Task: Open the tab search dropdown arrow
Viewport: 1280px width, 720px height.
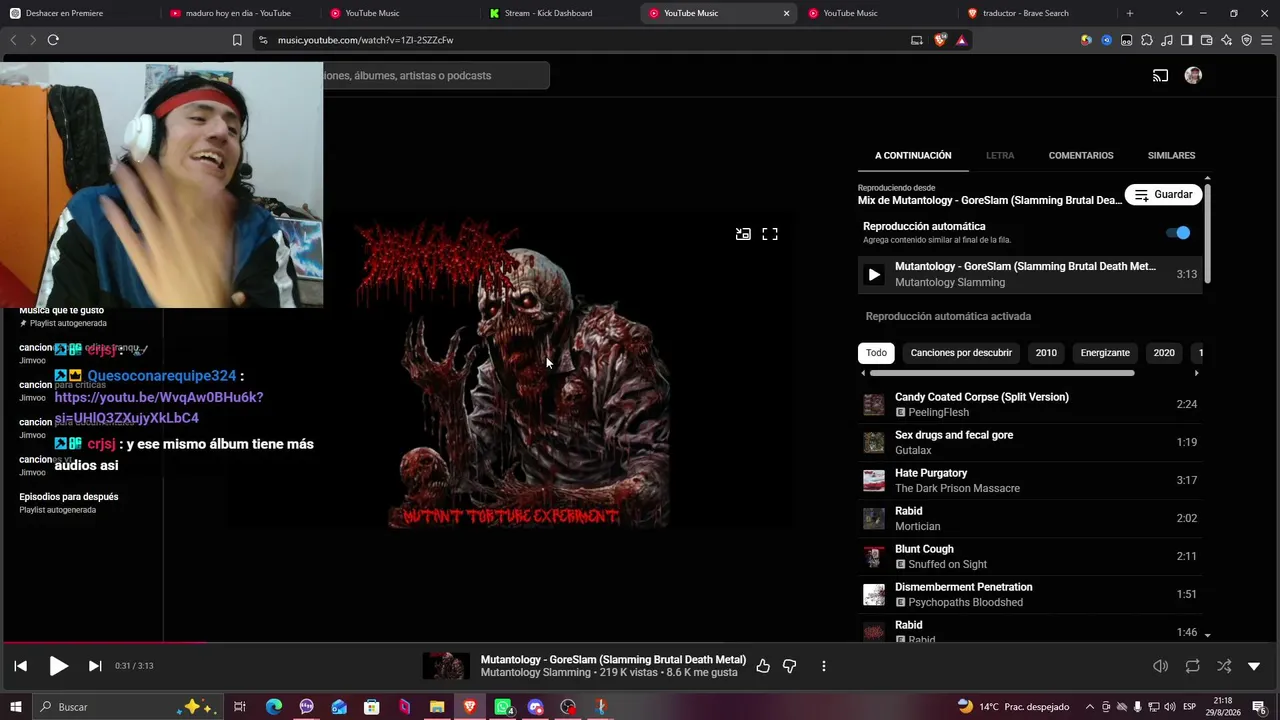Action: [x=1179, y=13]
